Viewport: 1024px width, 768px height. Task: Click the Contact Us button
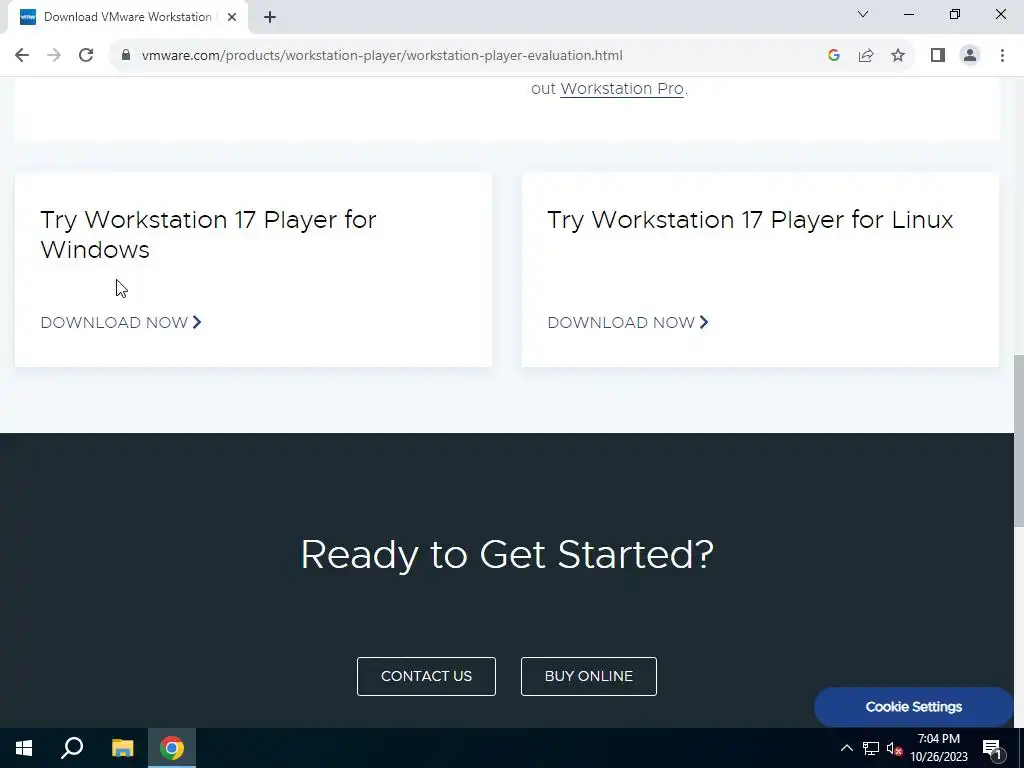(x=426, y=677)
